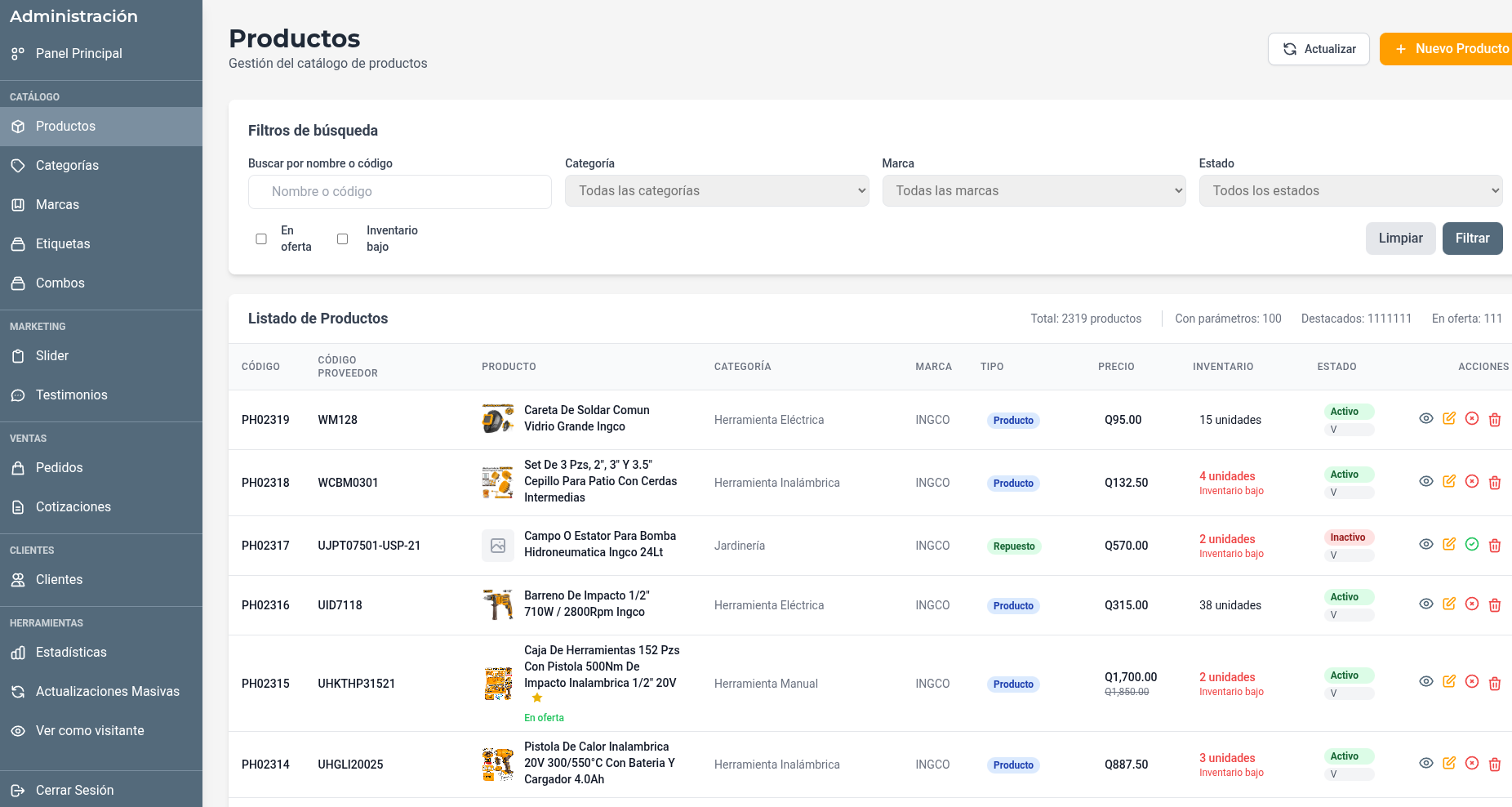Click the deactivate circle-x icon for PH02316
Image resolution: width=1512 pixels, height=807 pixels.
point(1472,604)
